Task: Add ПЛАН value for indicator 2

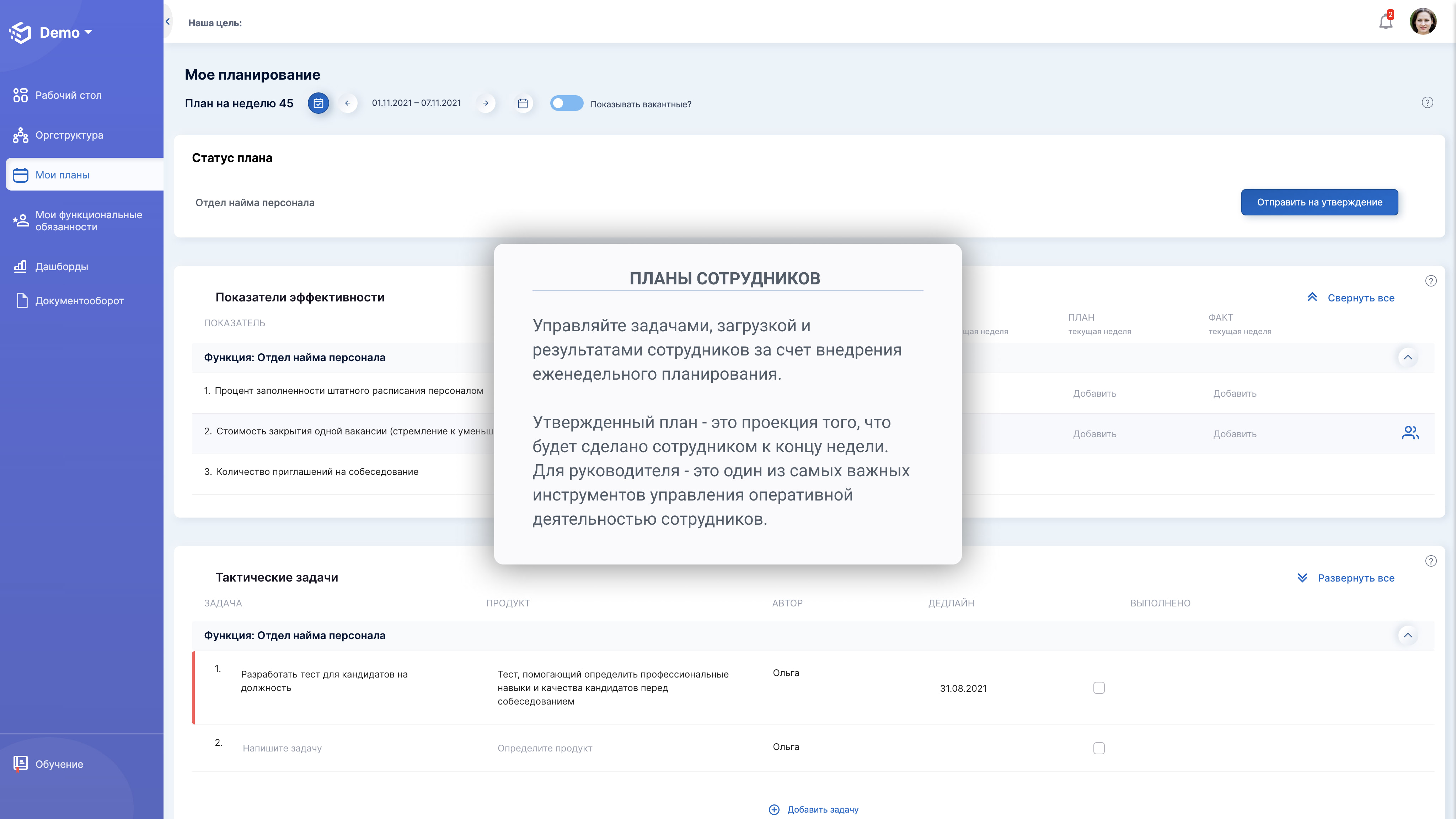Action: point(1094,434)
